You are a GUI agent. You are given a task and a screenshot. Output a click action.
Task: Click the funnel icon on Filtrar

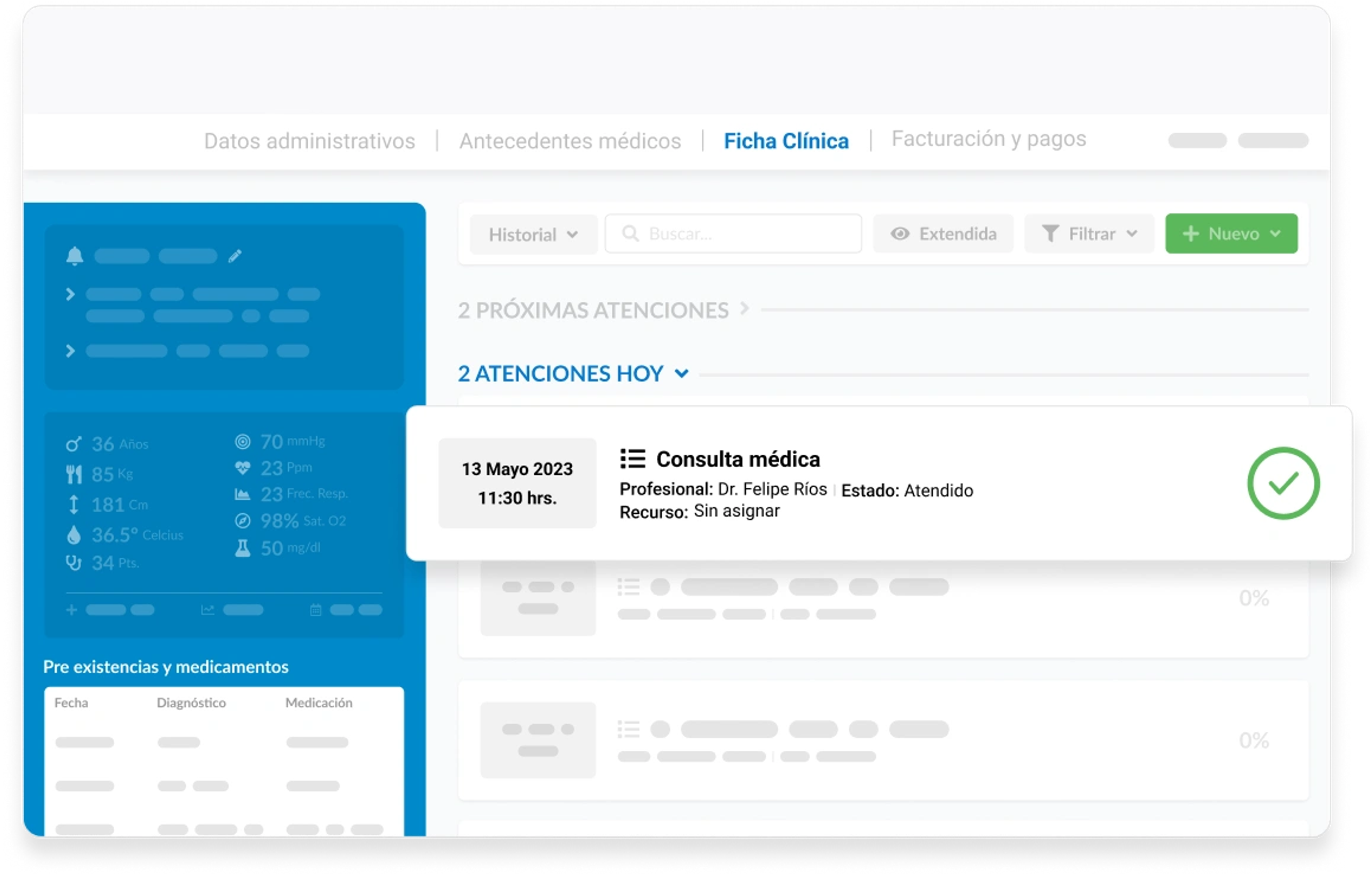click(x=1050, y=234)
